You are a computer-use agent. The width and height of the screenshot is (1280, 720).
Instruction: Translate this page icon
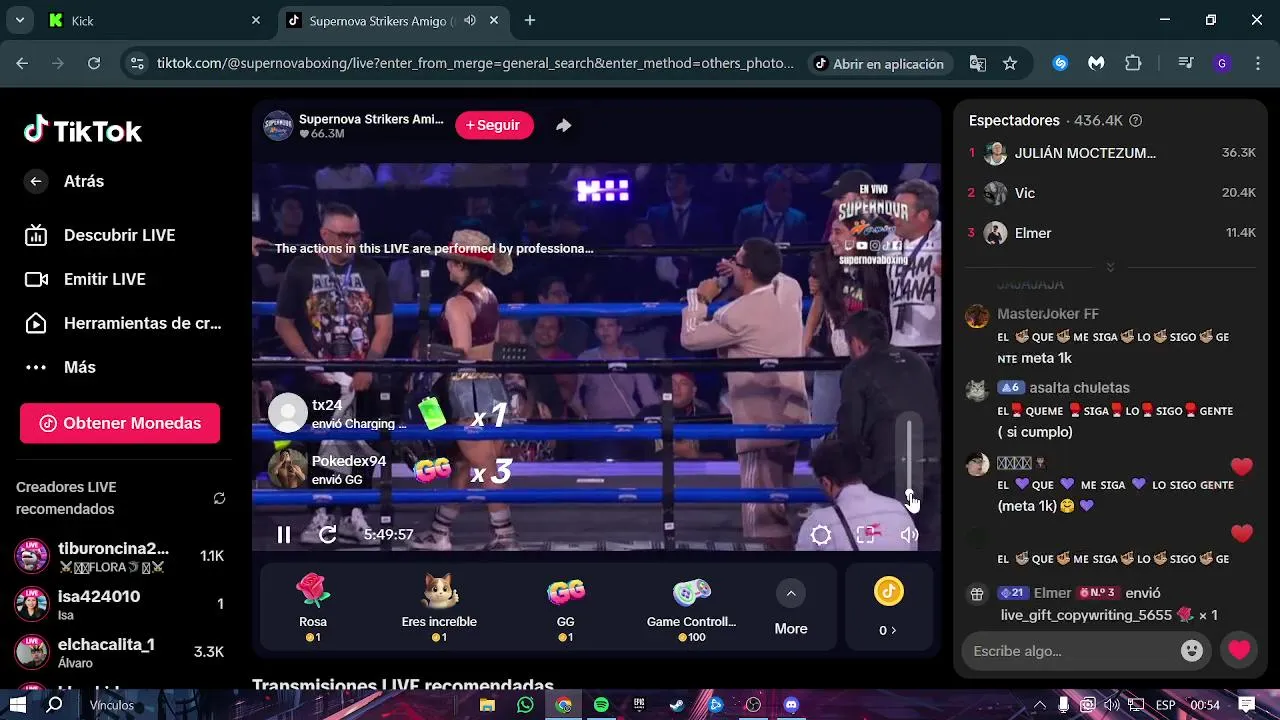978,63
